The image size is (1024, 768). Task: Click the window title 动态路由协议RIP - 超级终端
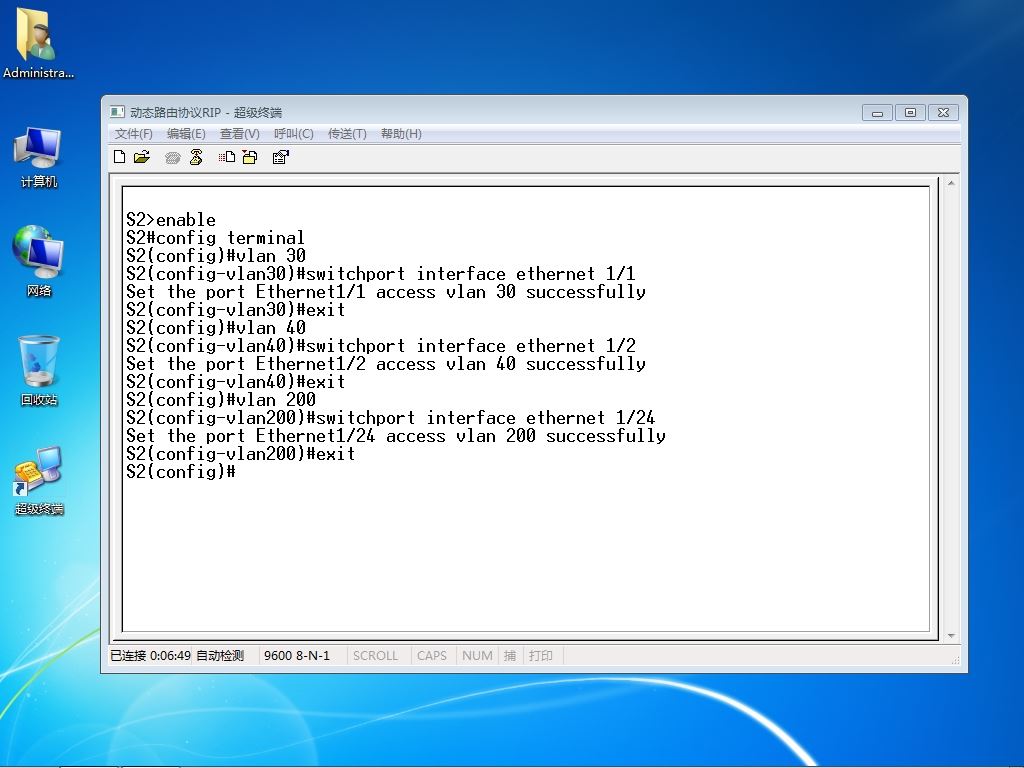206,112
